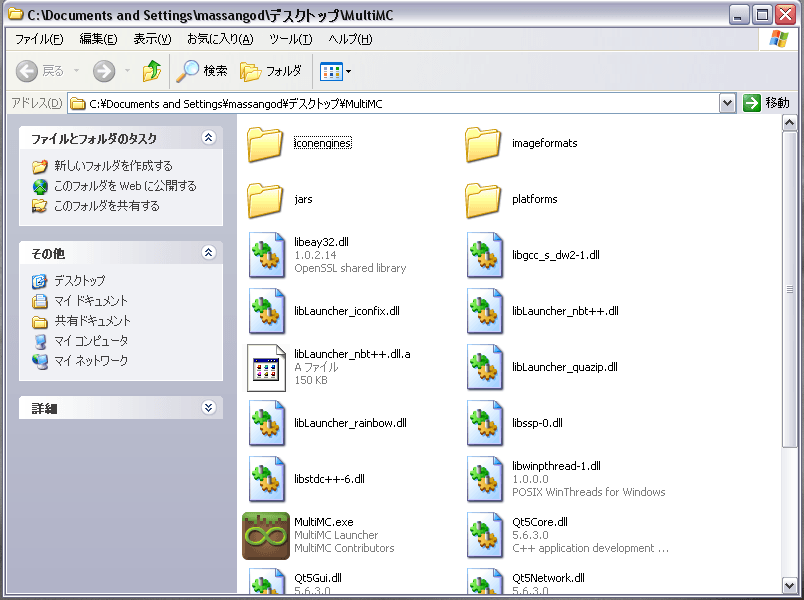Viewport: 804px width, 600px height.
Task: Open the お気に入り(A) menu
Action: (x=220, y=39)
